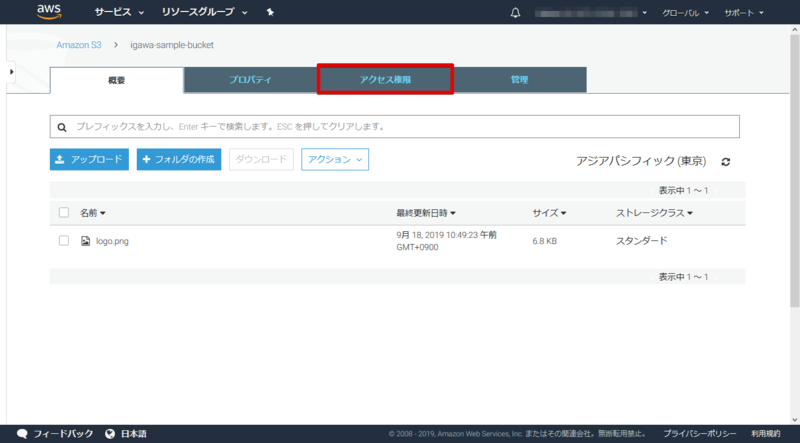Screen dimensions: 800x443
Task: Click the upper 表示中 1～1 pagination text
Action: point(683,190)
